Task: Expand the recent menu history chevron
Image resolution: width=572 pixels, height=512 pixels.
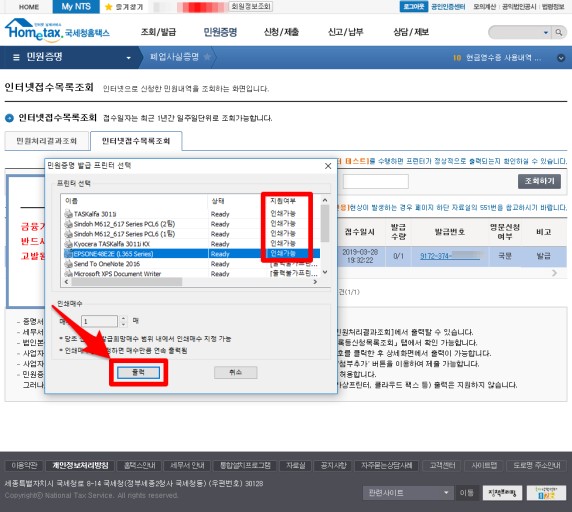Action: coord(561,58)
